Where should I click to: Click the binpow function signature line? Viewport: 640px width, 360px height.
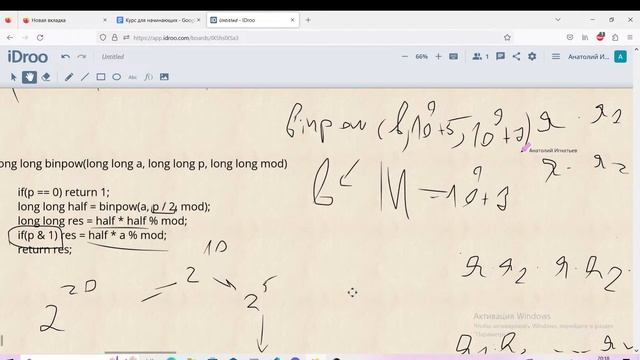[x=144, y=164]
